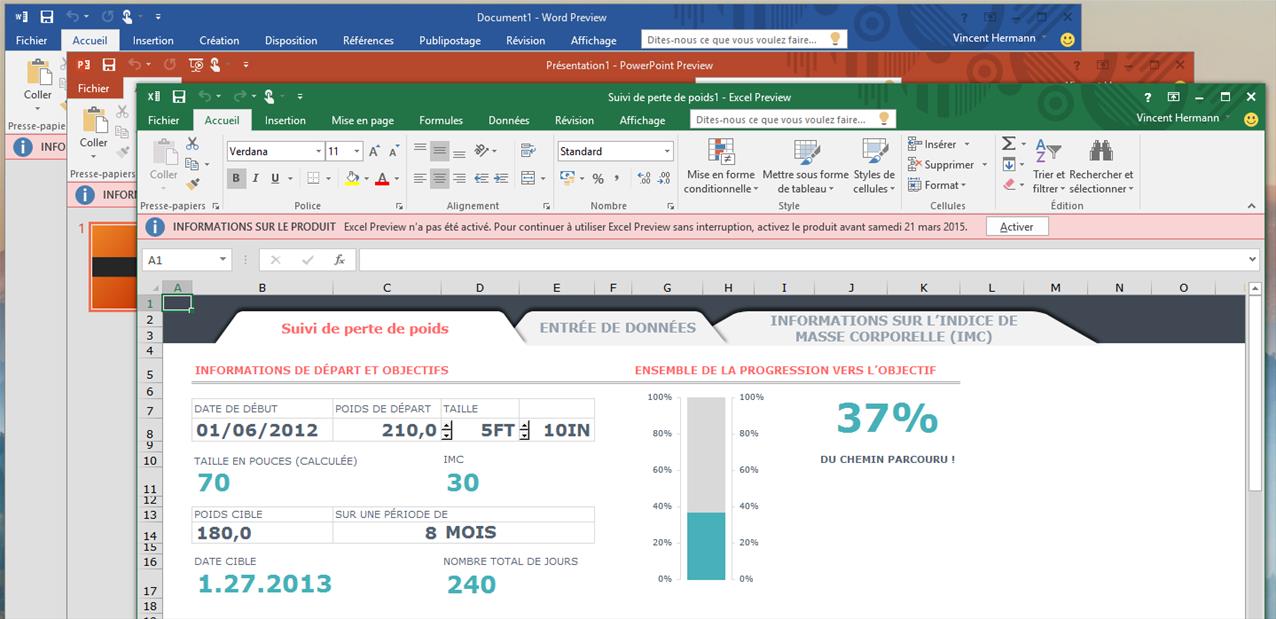Image resolution: width=1276 pixels, height=619 pixels.
Task: Save the Excel workbook with the floppy icon
Action: pos(179,97)
